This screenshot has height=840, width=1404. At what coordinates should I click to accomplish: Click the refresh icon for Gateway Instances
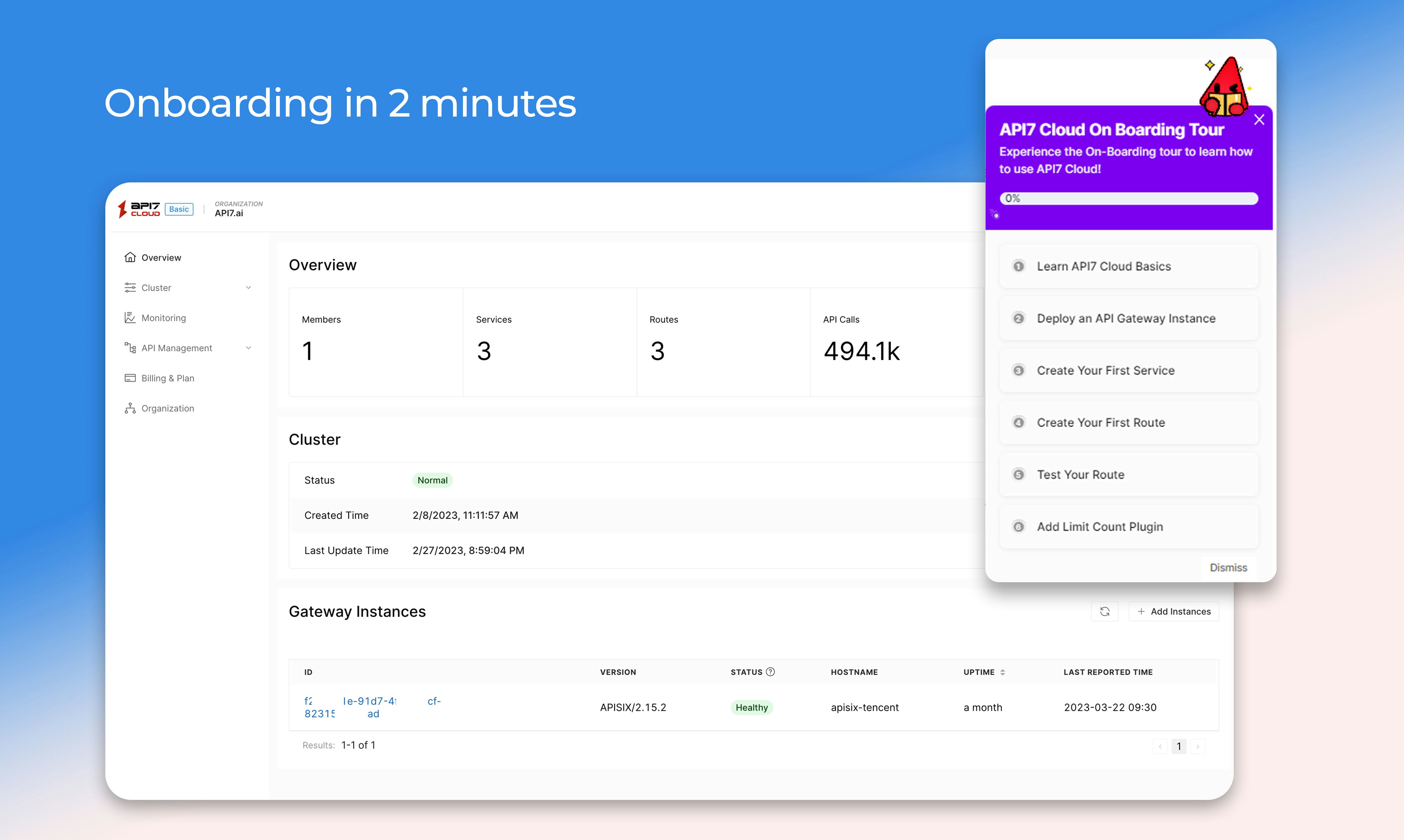(1104, 611)
